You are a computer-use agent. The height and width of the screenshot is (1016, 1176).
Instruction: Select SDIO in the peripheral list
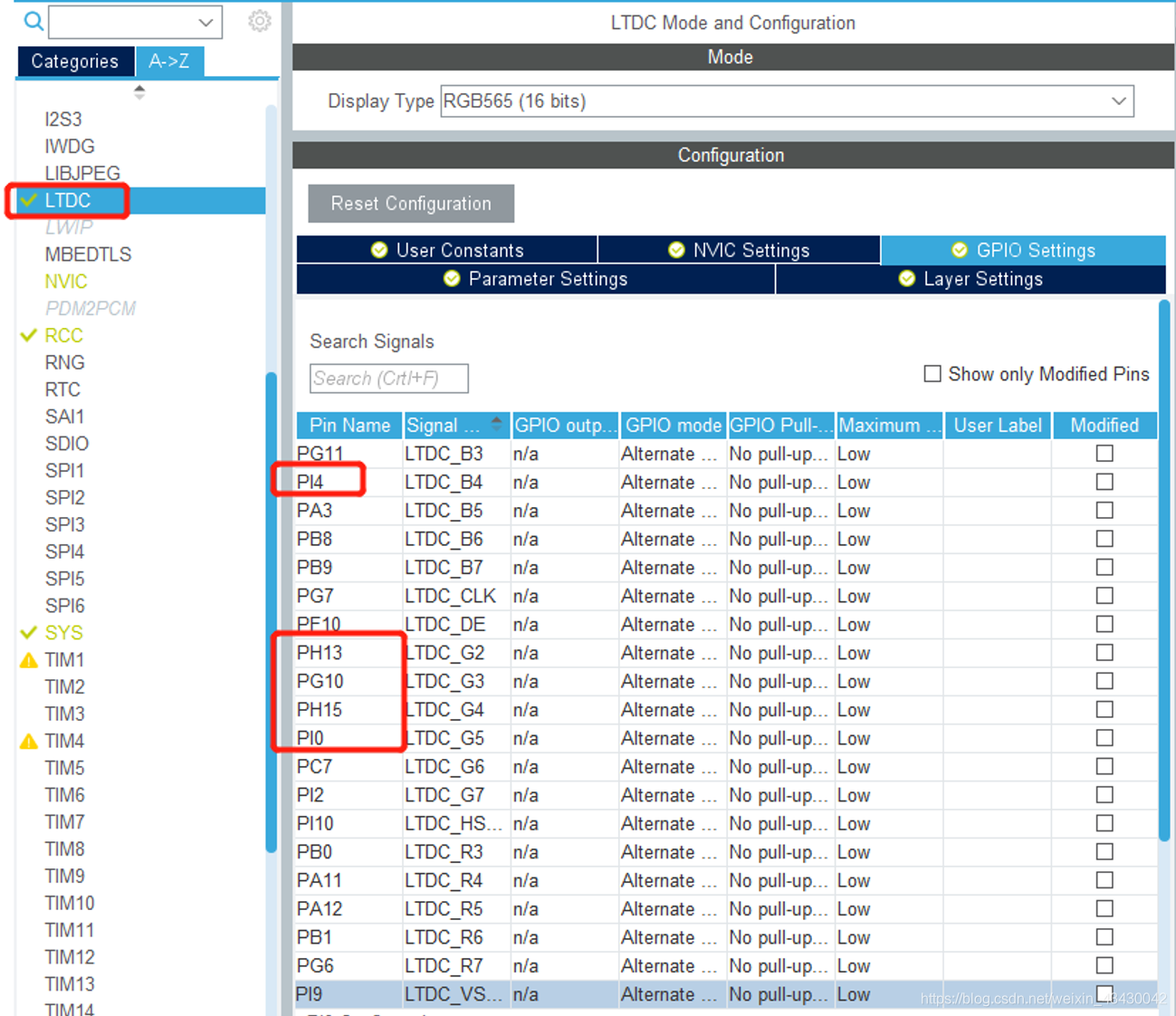coord(67,444)
